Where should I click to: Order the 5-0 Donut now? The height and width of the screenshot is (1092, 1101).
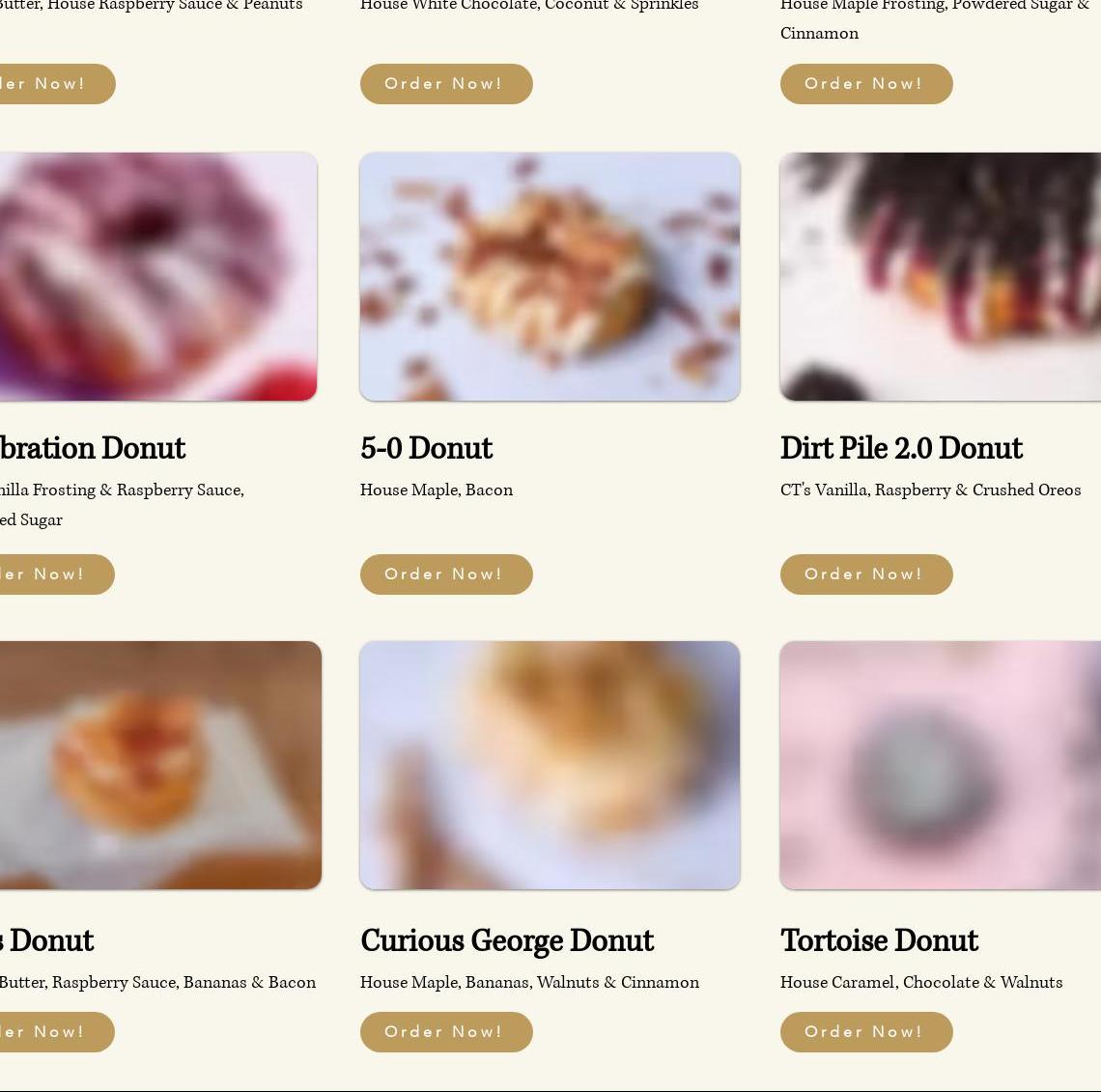pyautogui.click(x=446, y=574)
